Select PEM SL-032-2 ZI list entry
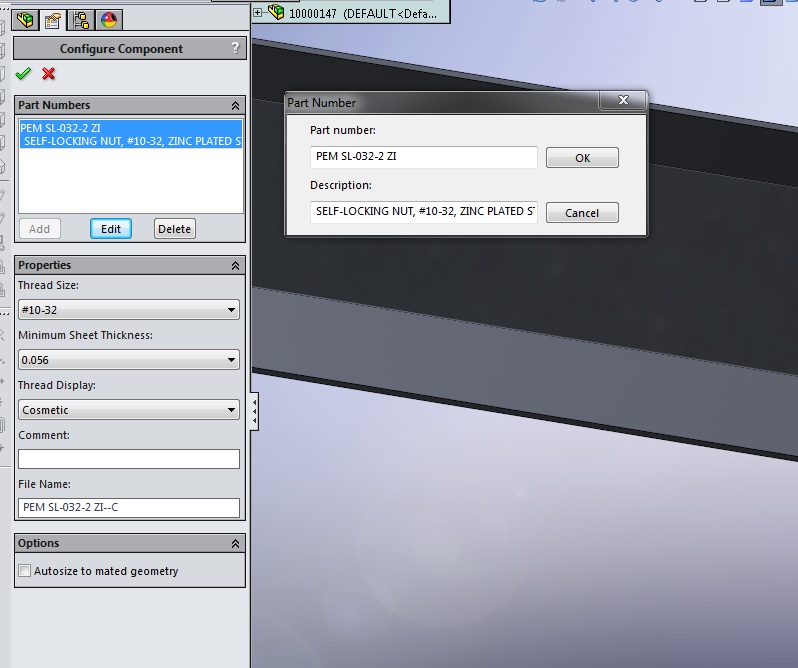This screenshot has width=798, height=668. tap(131, 134)
